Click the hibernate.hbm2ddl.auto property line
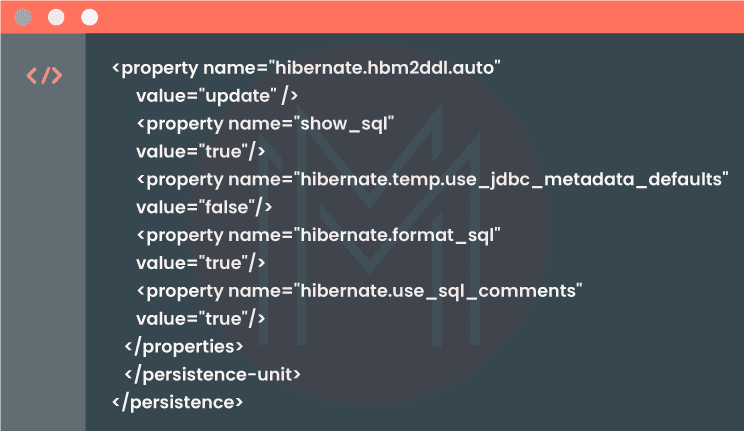 tap(306, 69)
